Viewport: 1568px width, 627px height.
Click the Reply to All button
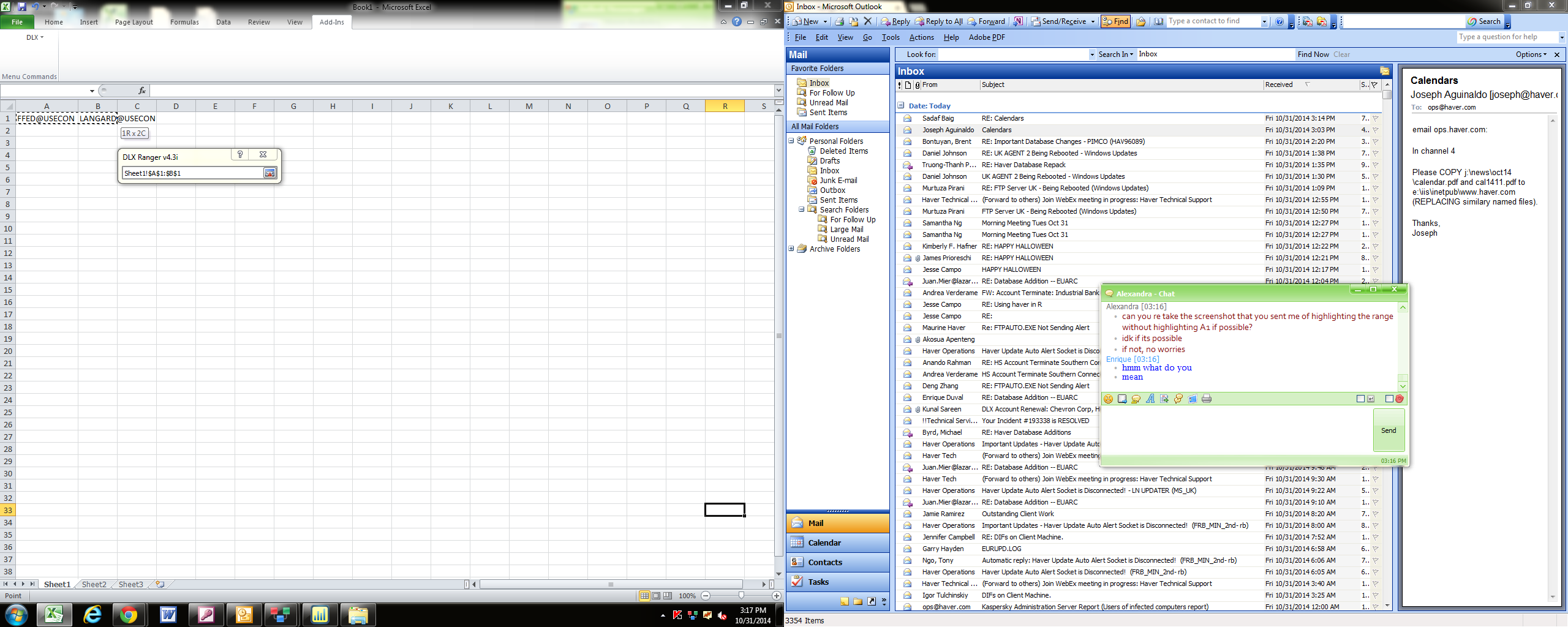click(938, 21)
